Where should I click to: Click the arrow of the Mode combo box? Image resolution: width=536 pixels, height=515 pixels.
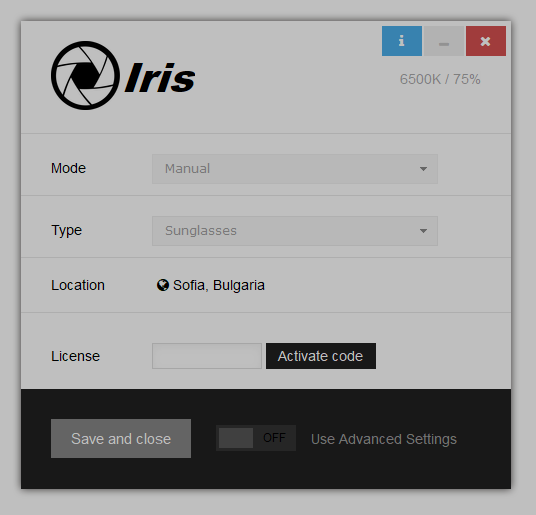[x=423, y=169]
